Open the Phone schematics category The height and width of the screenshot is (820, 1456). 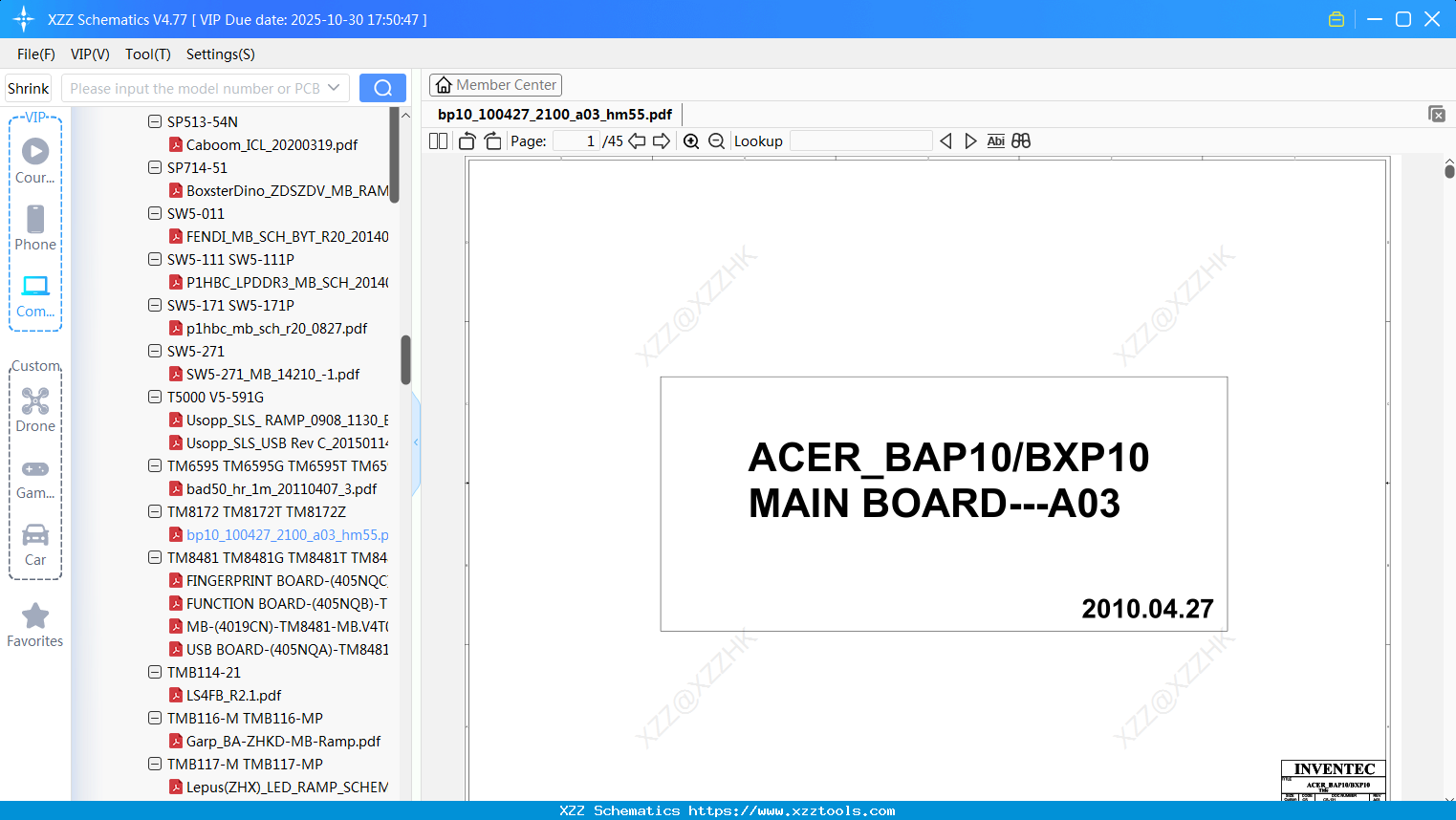coord(35,227)
